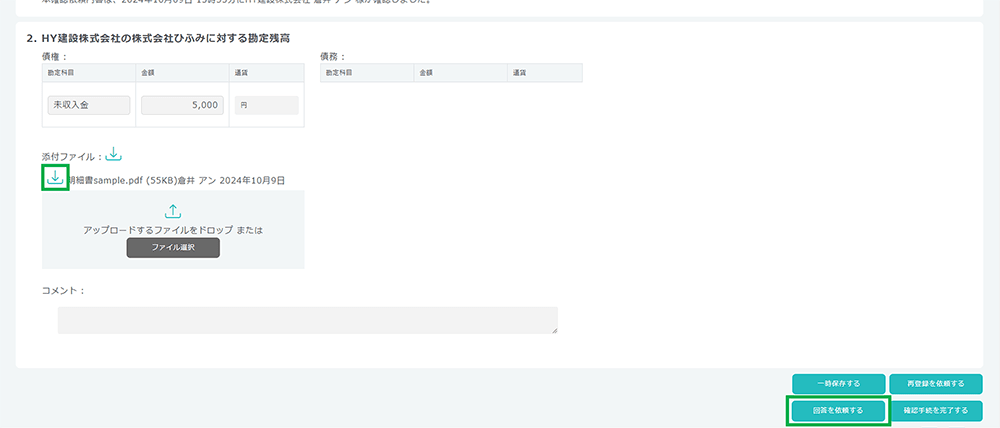Download the 明細書sample.pdf file icon
The width and height of the screenshot is (1000, 428).
pos(55,177)
